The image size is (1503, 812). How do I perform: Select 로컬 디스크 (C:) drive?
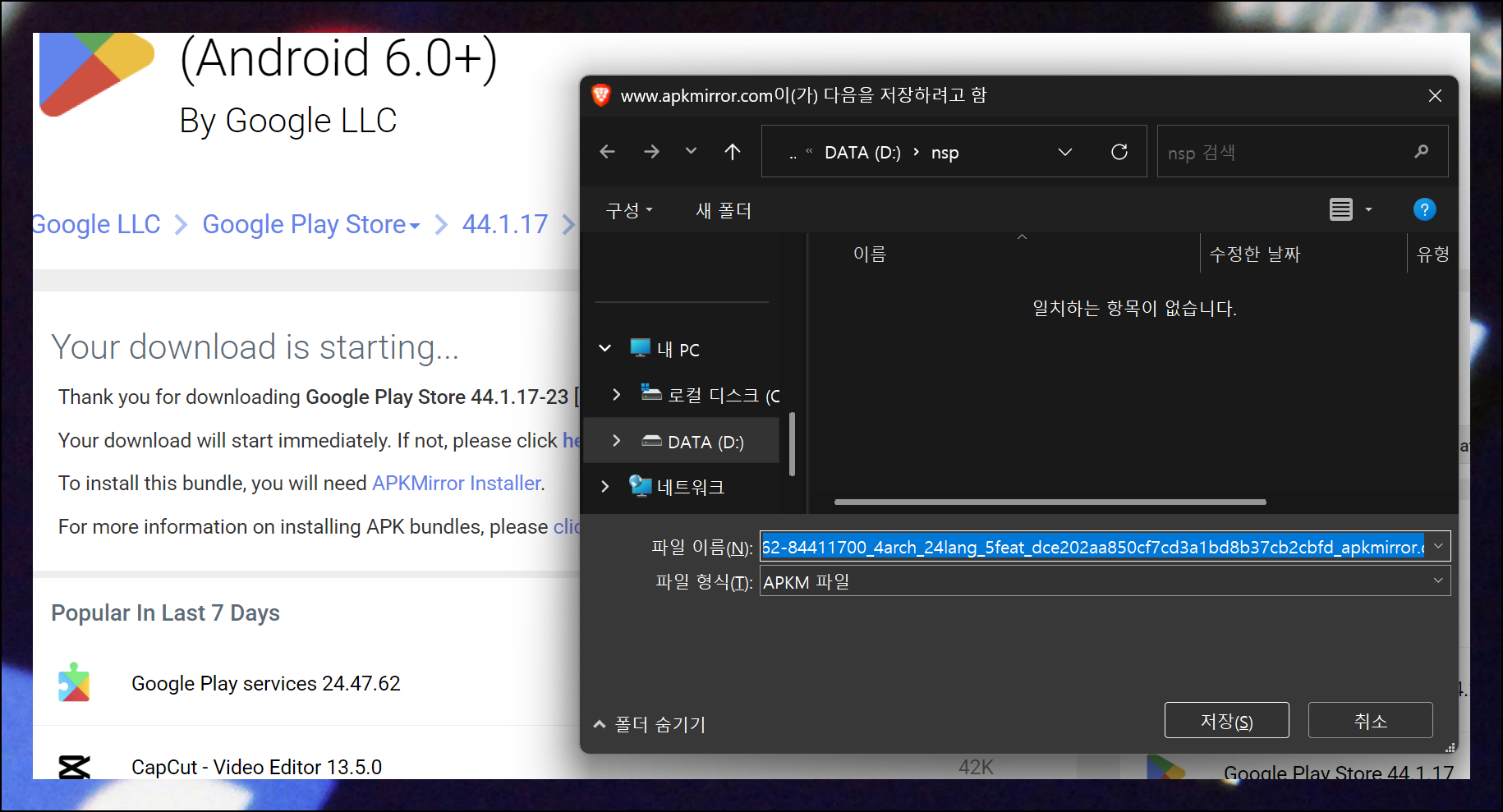coord(723,396)
